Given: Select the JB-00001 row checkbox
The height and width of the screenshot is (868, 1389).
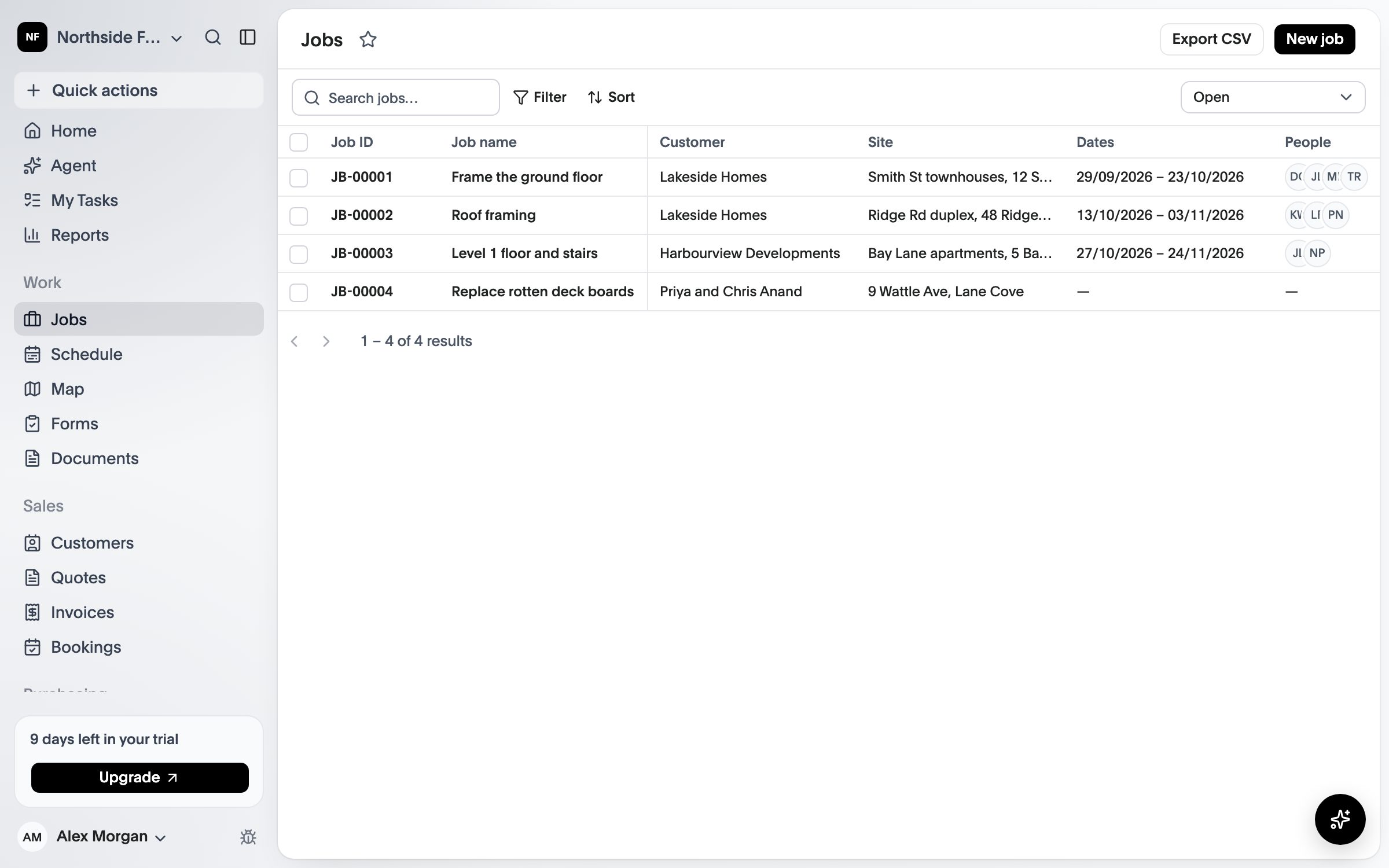Looking at the screenshot, I should click(x=299, y=178).
